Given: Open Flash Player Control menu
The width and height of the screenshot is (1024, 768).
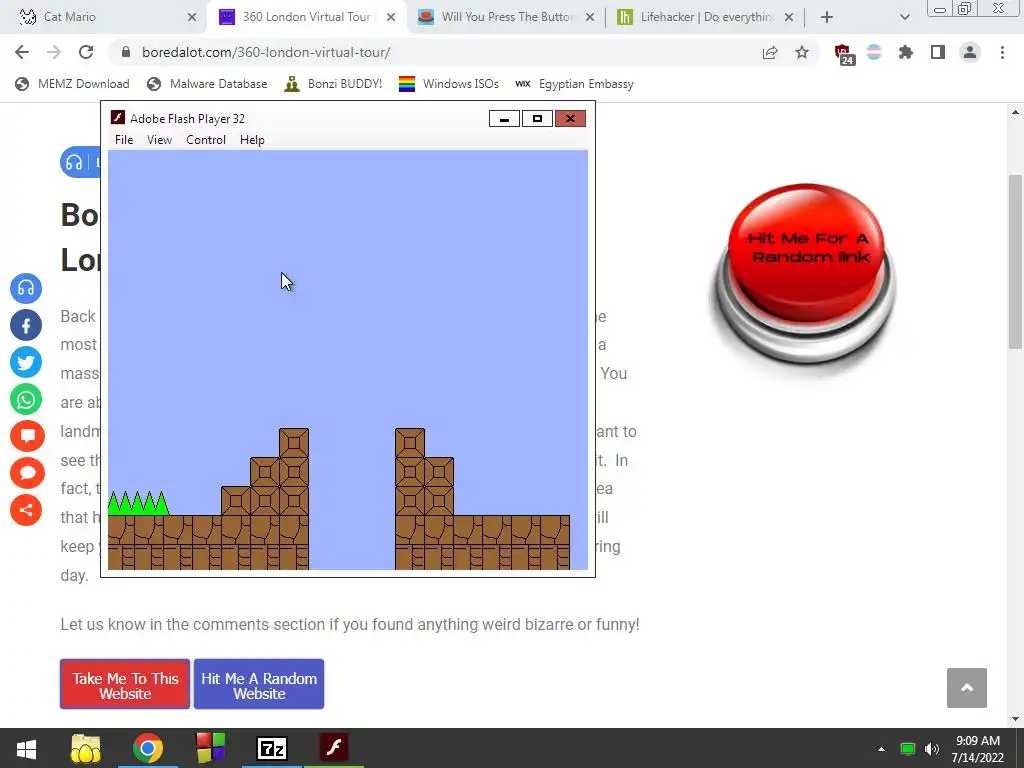Looking at the screenshot, I should pos(206,140).
